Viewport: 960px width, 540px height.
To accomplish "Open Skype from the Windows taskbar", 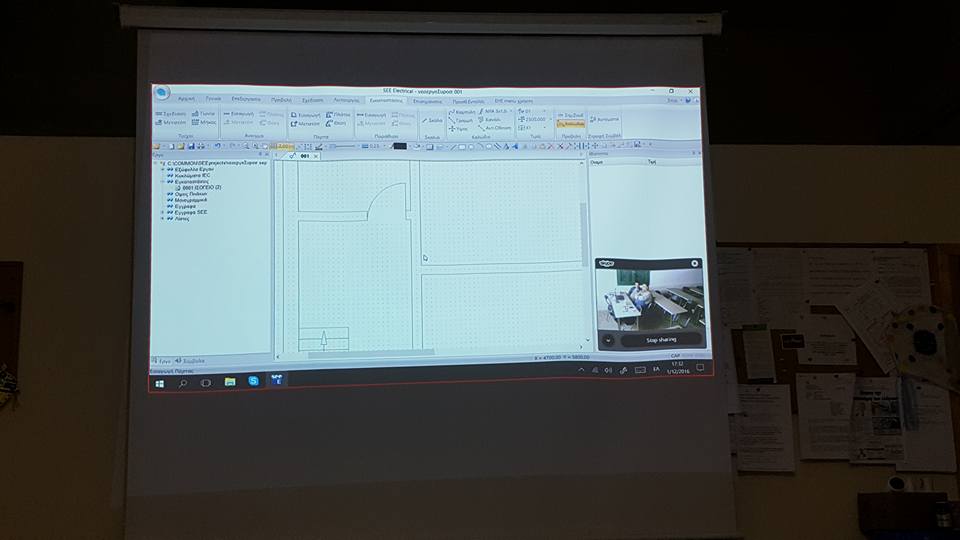I will [x=253, y=381].
